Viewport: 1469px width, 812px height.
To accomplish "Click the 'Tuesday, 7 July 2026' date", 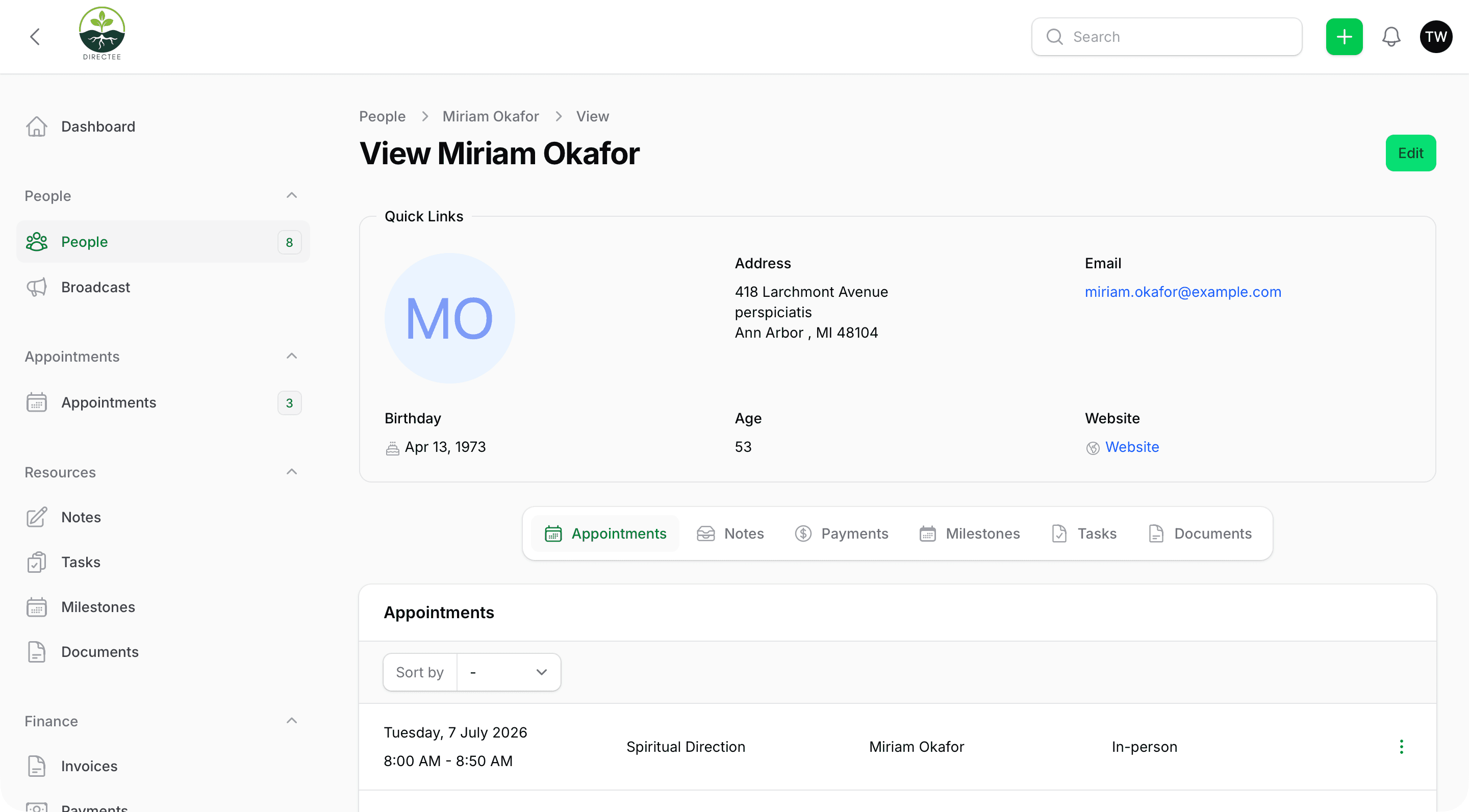I will 455,733.
